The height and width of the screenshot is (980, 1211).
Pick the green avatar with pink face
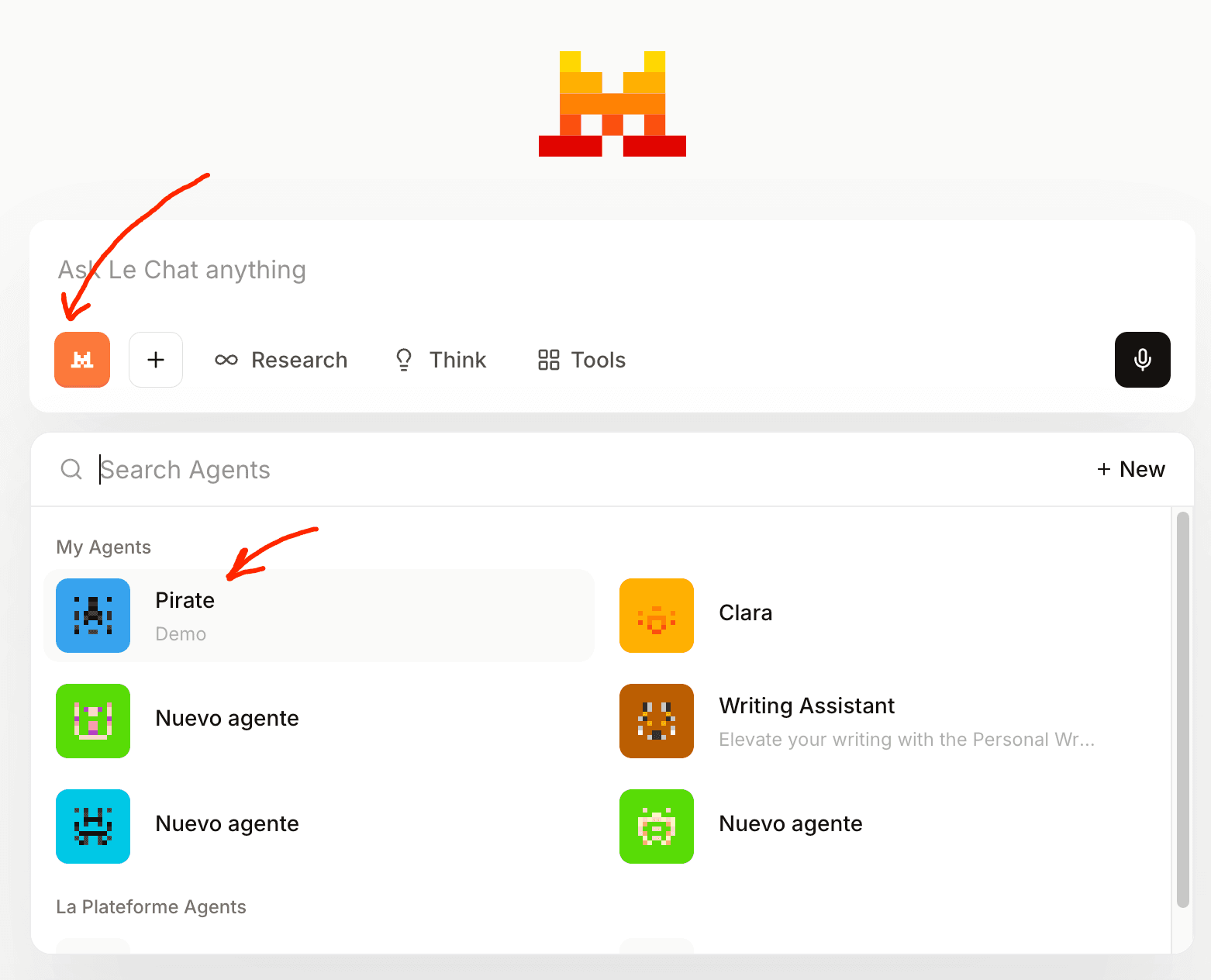tap(93, 721)
